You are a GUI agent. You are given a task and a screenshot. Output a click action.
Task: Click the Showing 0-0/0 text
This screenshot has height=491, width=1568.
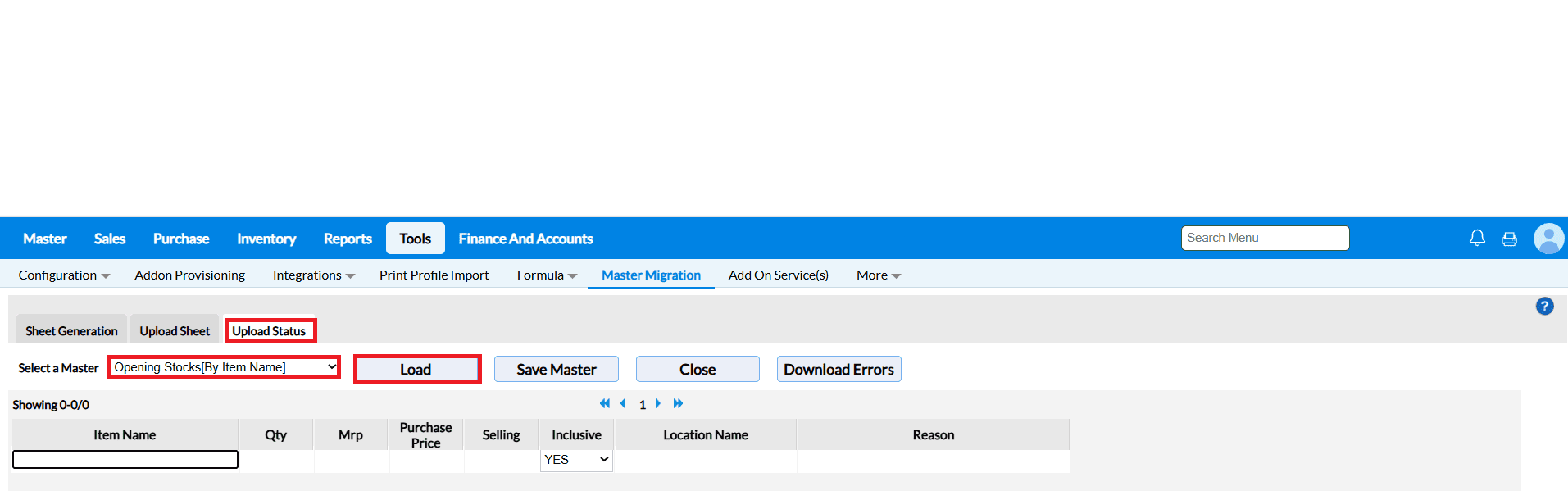[51, 405]
